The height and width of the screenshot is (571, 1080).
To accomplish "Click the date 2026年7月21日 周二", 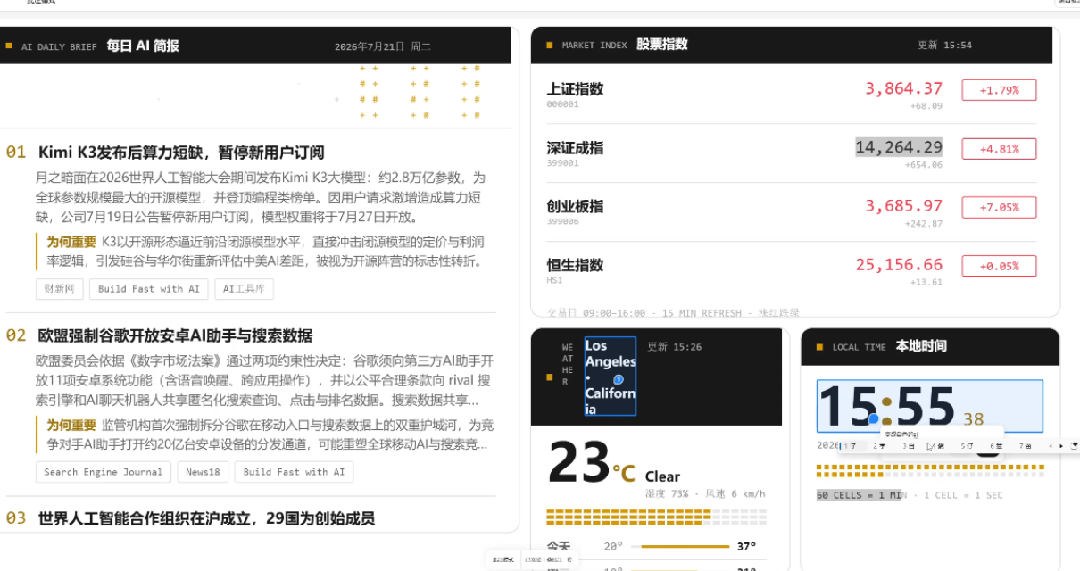I will coord(382,47).
